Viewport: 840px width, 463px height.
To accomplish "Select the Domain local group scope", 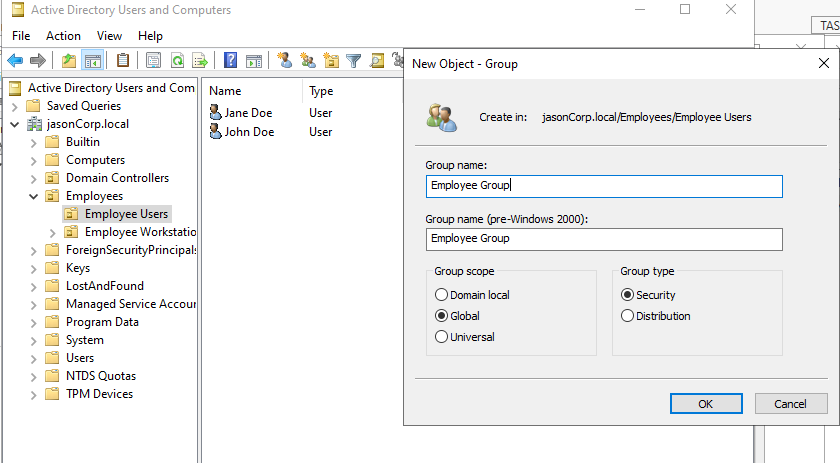I will (441, 295).
